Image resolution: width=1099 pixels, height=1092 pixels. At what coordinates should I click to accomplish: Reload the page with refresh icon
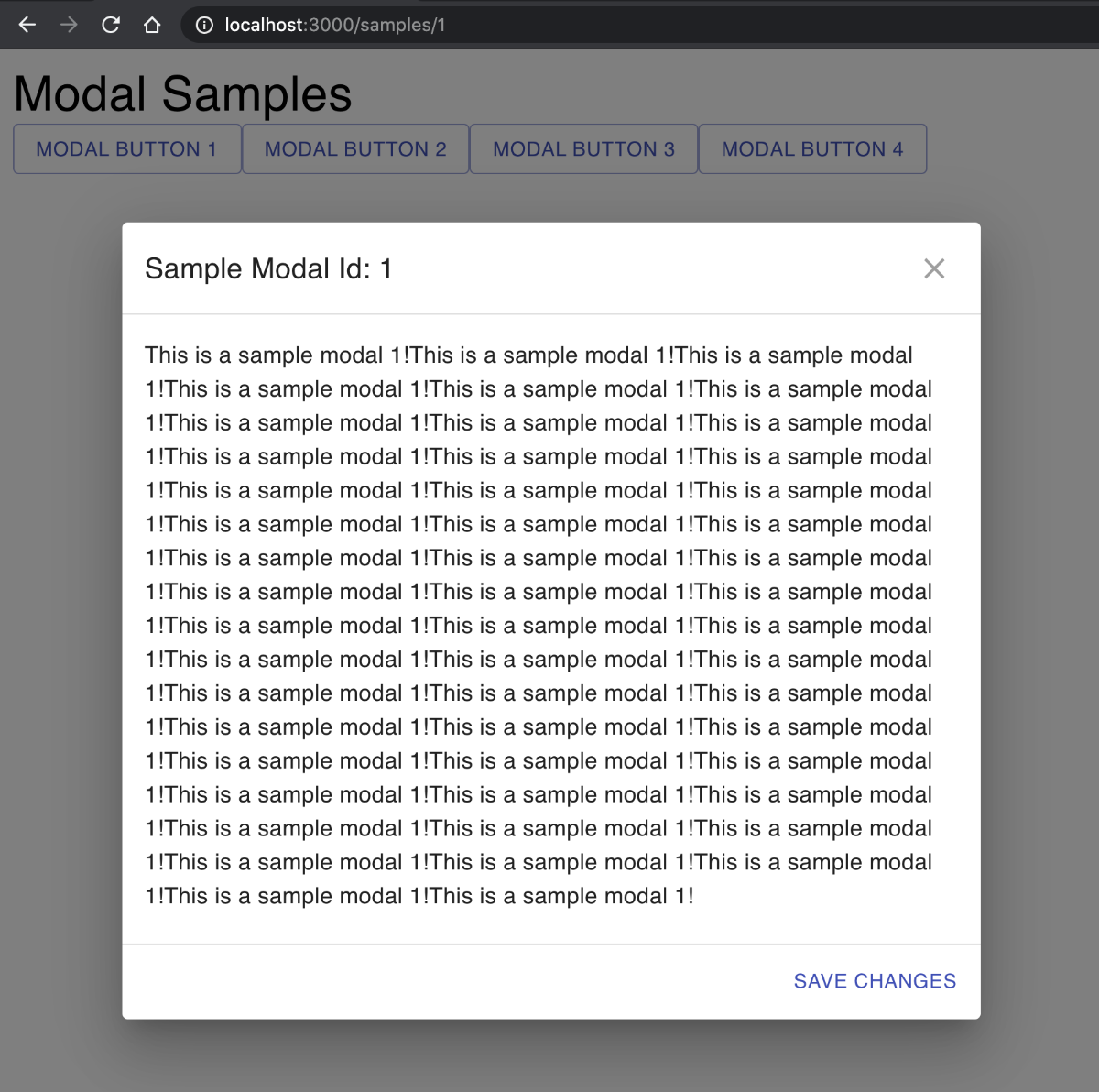click(x=111, y=25)
